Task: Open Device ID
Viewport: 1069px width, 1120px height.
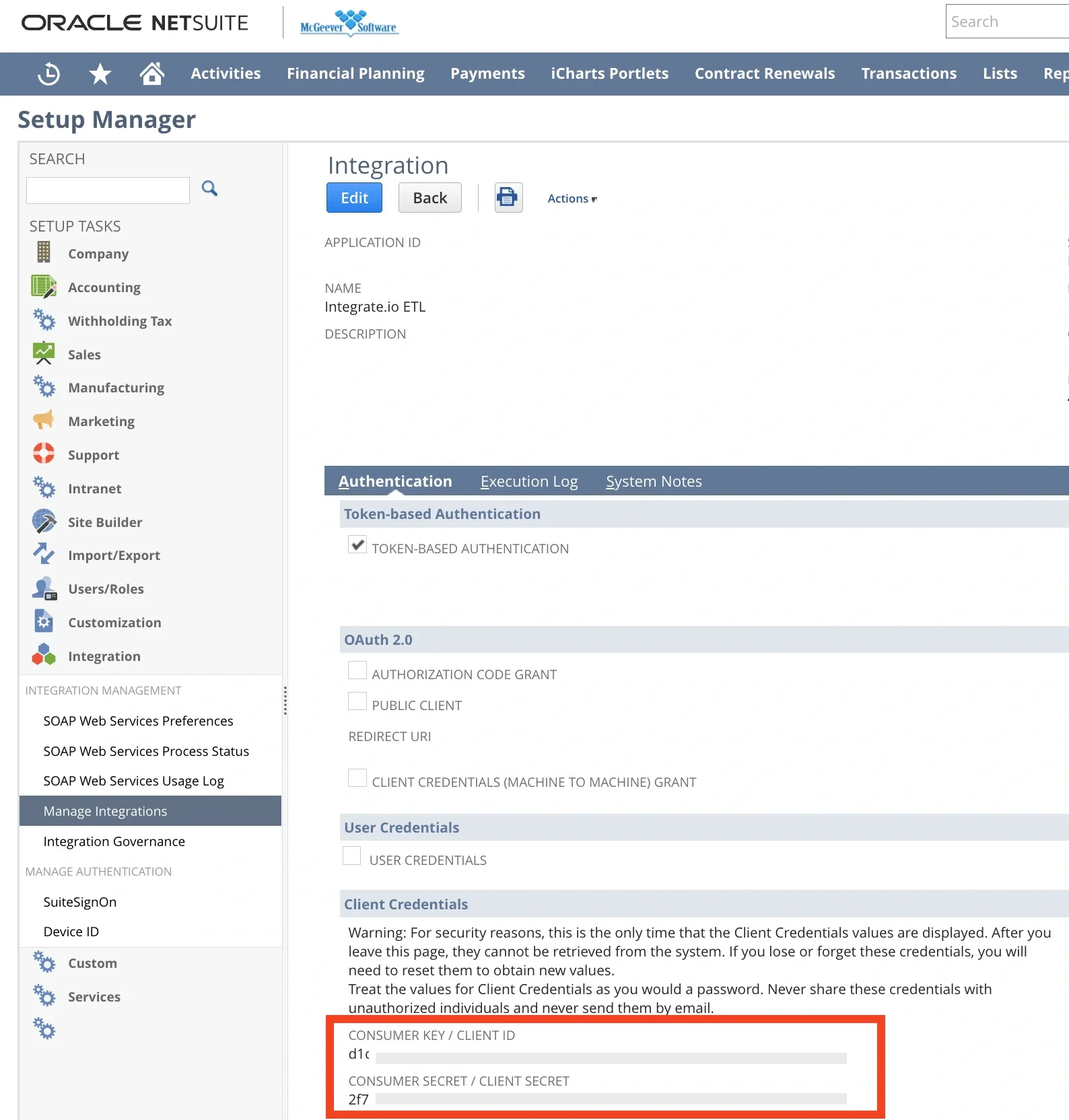Action: pos(71,932)
